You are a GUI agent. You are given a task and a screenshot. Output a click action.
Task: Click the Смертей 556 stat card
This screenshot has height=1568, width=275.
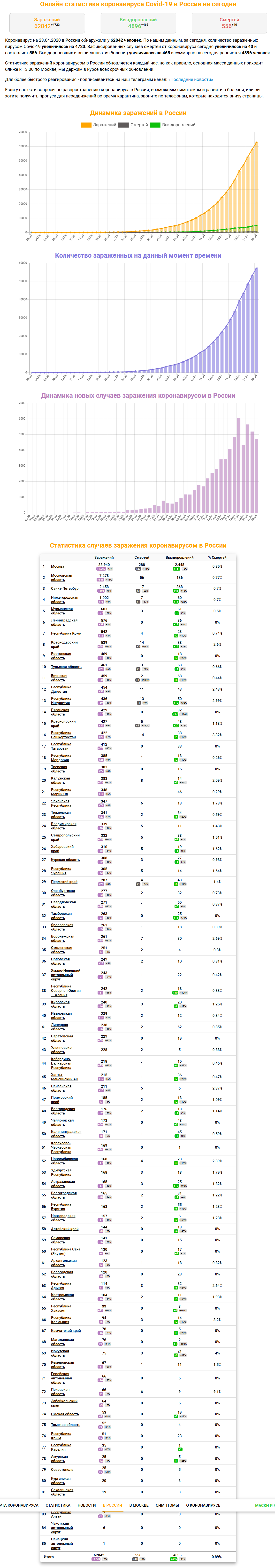[x=229, y=23]
